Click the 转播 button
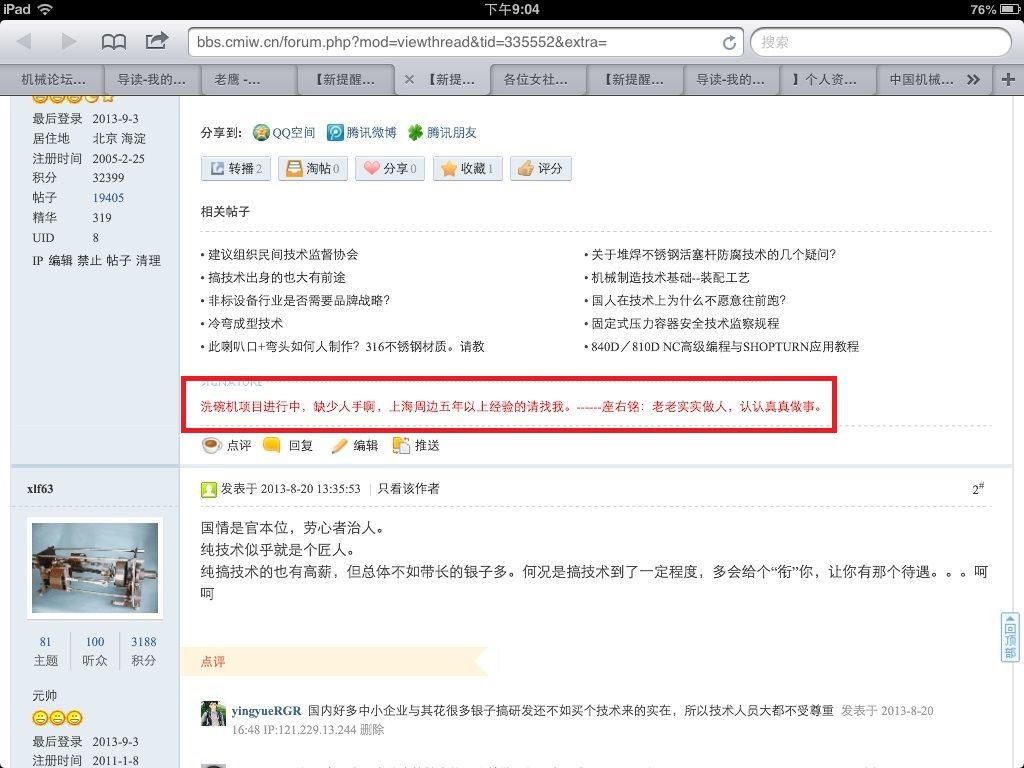This screenshot has height=768, width=1024. [236, 169]
